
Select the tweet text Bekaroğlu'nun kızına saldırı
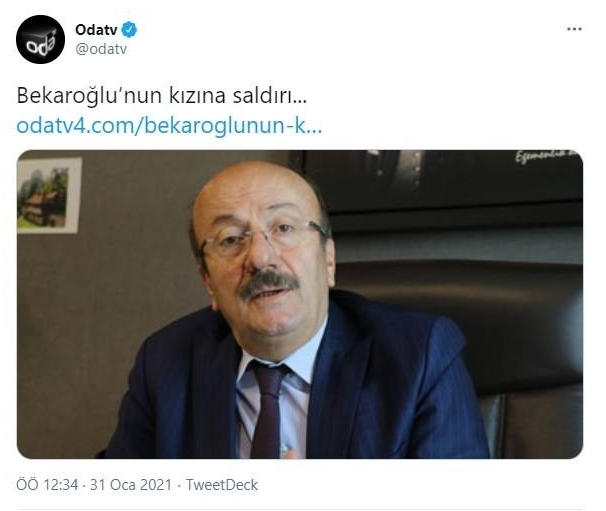coord(162,95)
